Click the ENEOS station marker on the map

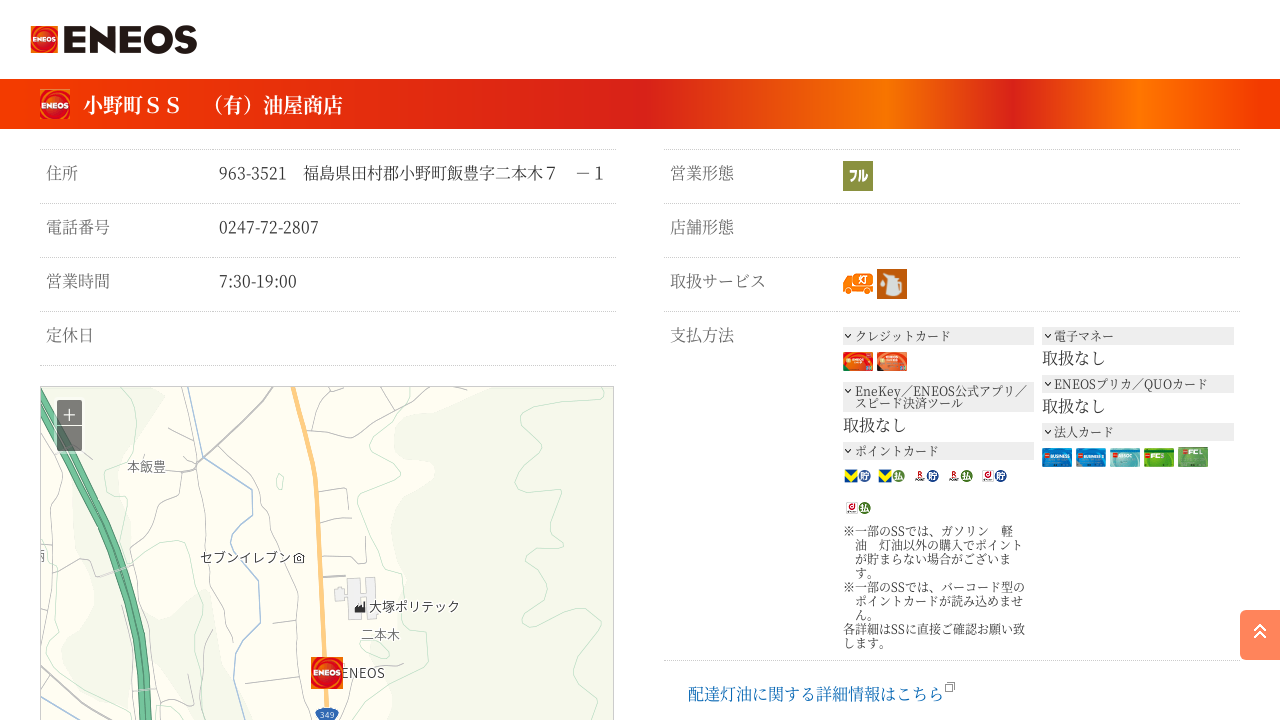pos(327,673)
